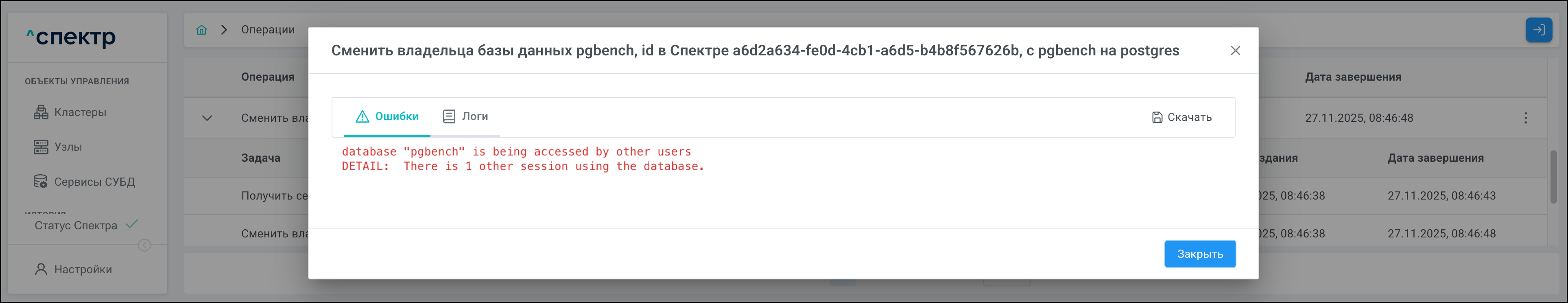Open the Узлы nodes icon
Screen dimensions: 1568x303
(x=41, y=147)
